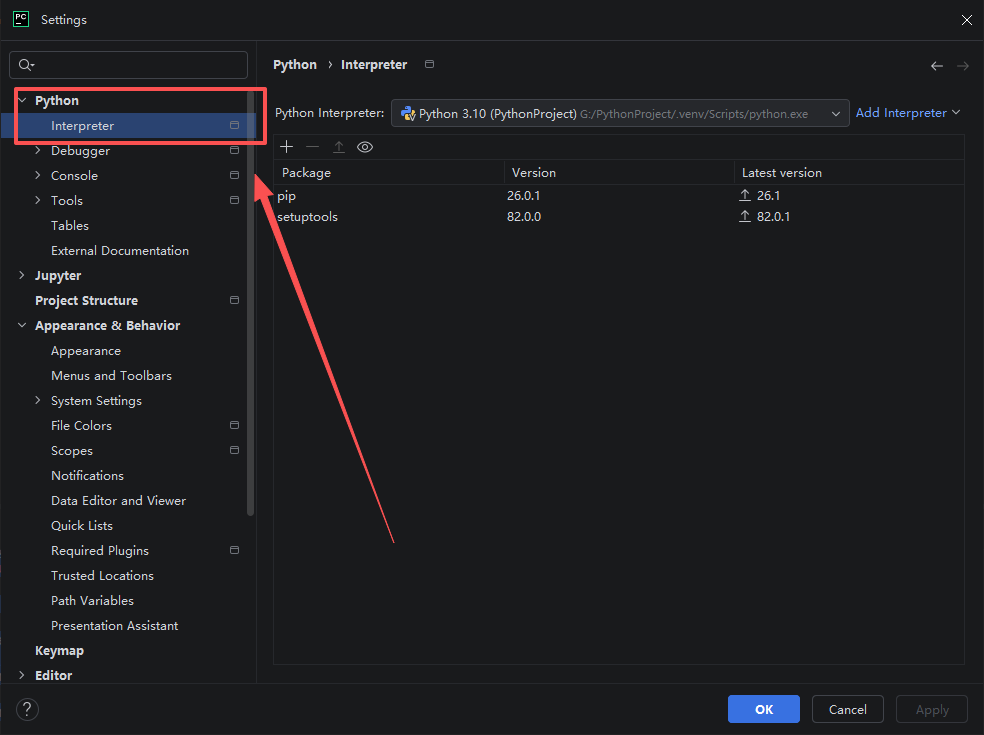
Task: Expand the Debugger node
Action: 38,150
